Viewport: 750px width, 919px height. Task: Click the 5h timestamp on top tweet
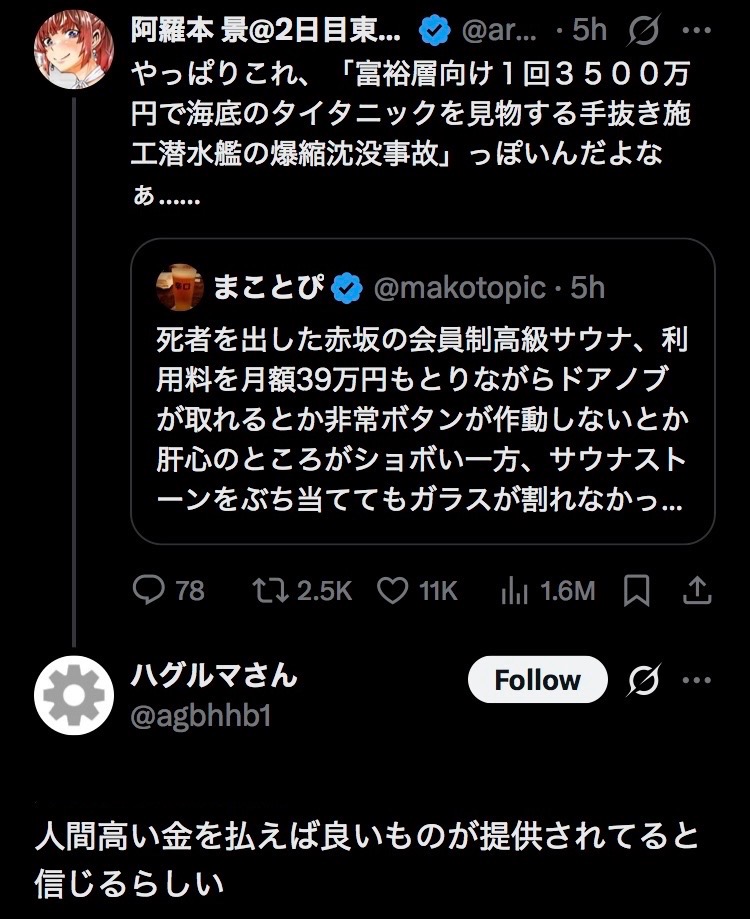pyautogui.click(x=589, y=31)
